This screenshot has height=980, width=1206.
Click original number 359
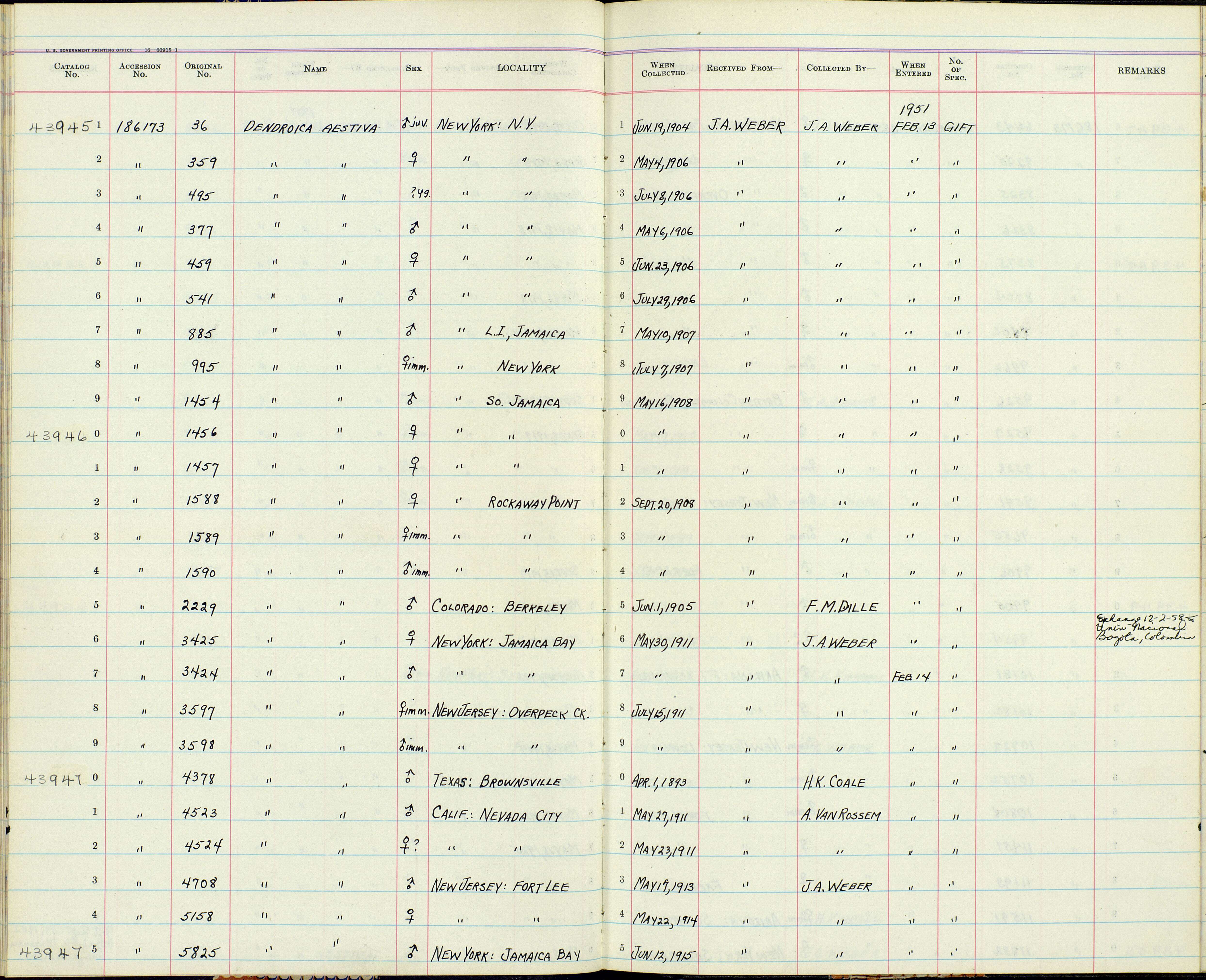tap(202, 163)
